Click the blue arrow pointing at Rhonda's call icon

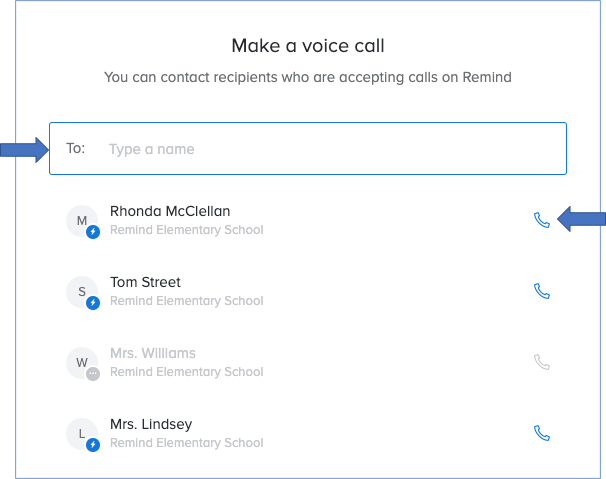point(581,218)
